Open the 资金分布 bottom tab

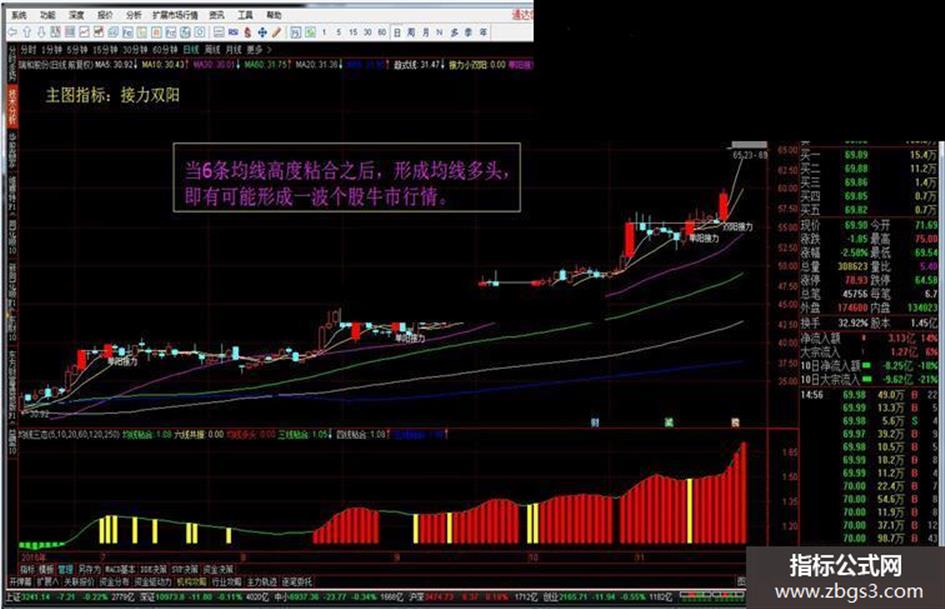[x=115, y=582]
